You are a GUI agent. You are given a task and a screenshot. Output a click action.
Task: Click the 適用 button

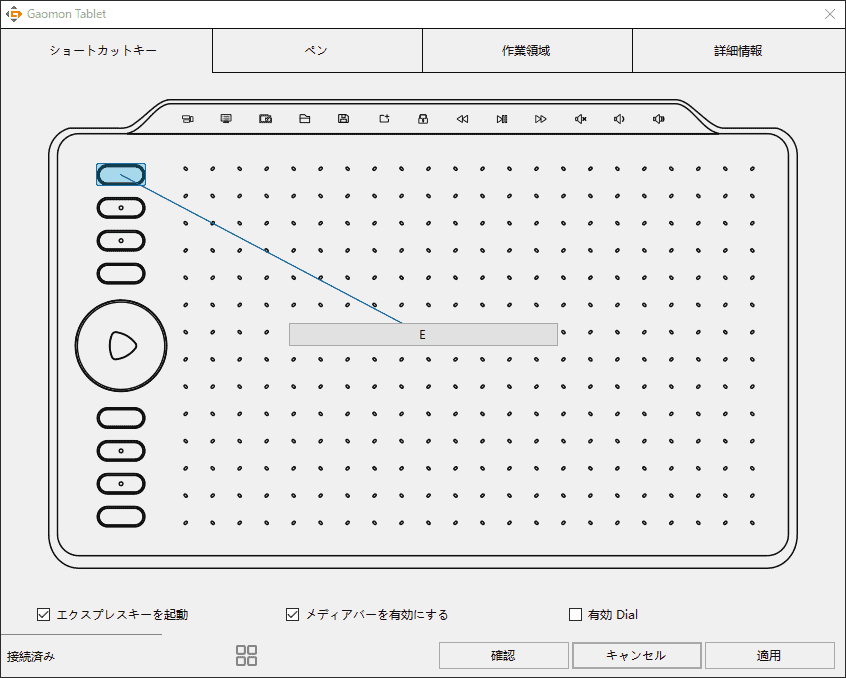769,655
